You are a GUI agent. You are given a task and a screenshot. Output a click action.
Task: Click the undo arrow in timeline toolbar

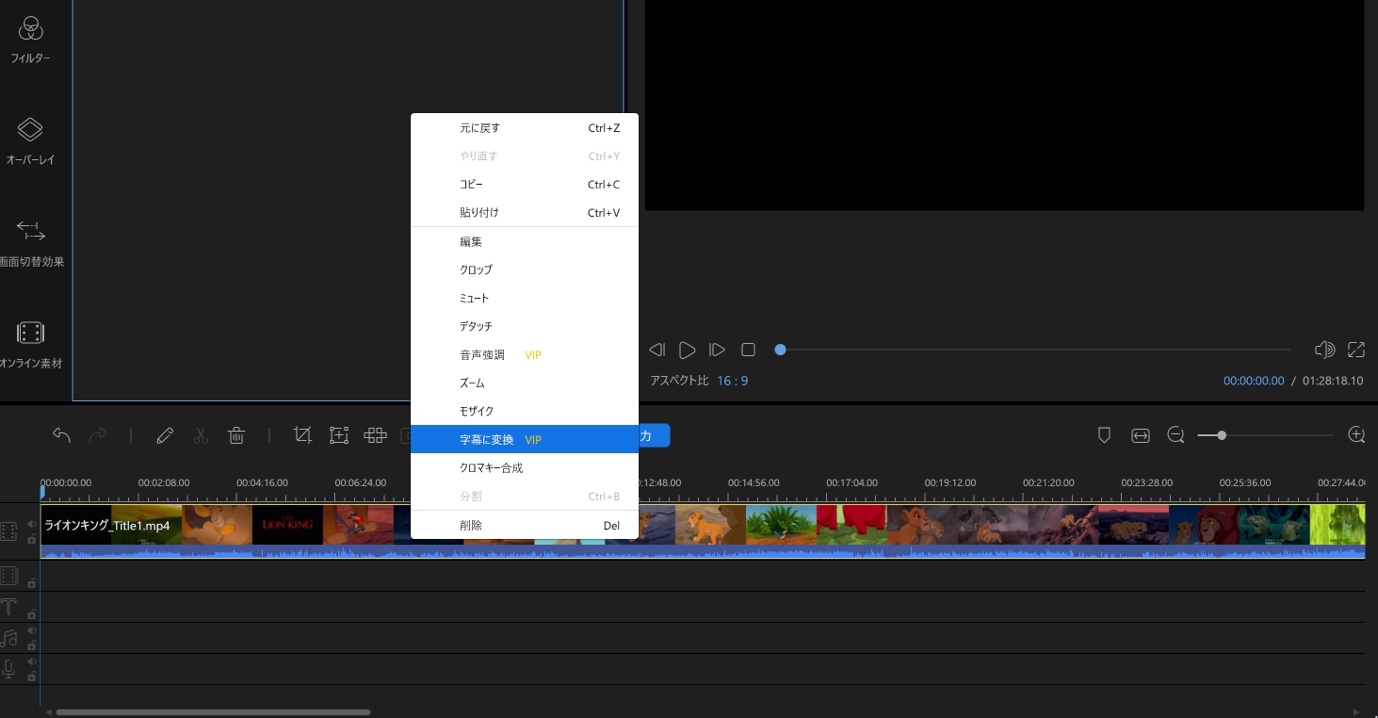pos(61,435)
